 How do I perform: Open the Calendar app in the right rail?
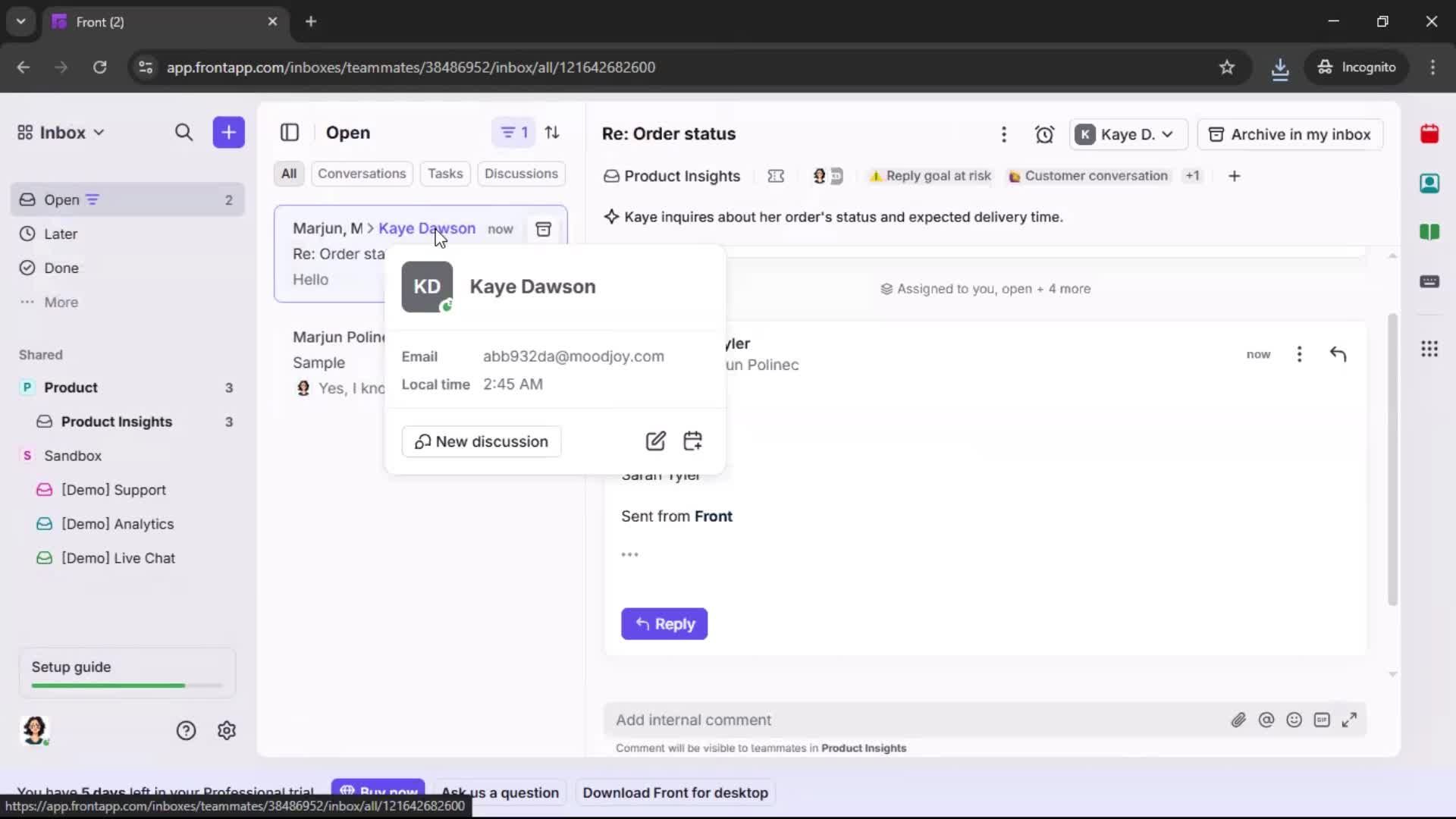pyautogui.click(x=1430, y=134)
